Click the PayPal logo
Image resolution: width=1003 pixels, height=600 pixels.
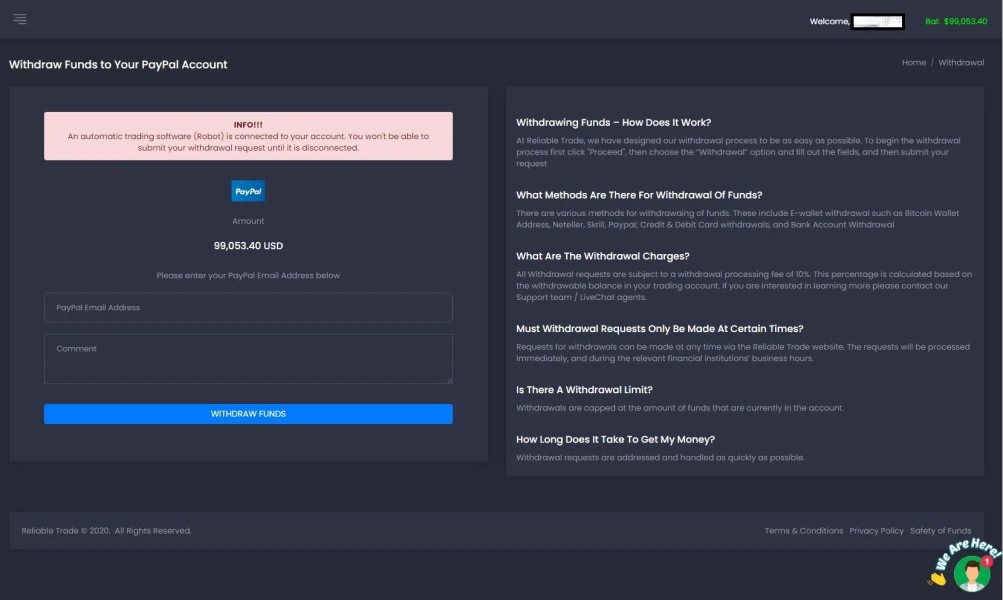pyautogui.click(x=248, y=191)
